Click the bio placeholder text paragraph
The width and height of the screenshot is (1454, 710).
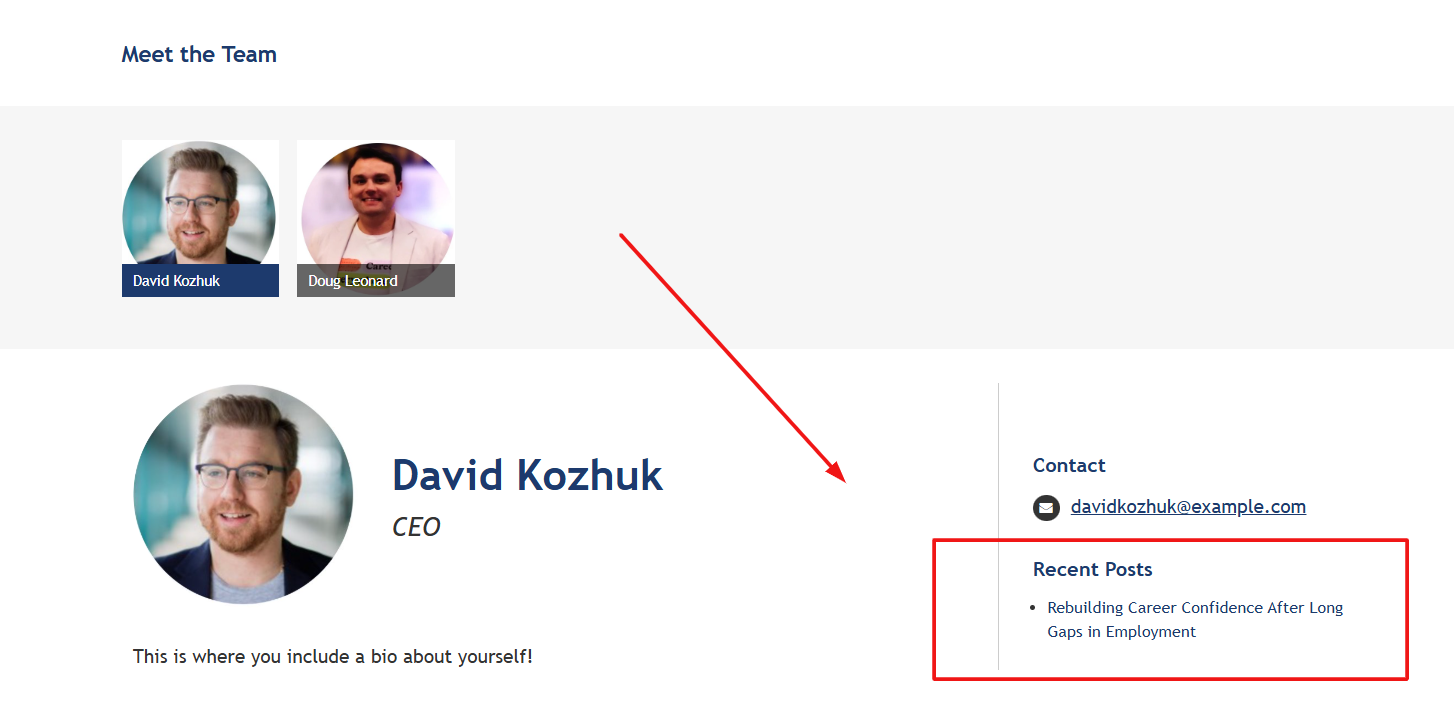333,657
